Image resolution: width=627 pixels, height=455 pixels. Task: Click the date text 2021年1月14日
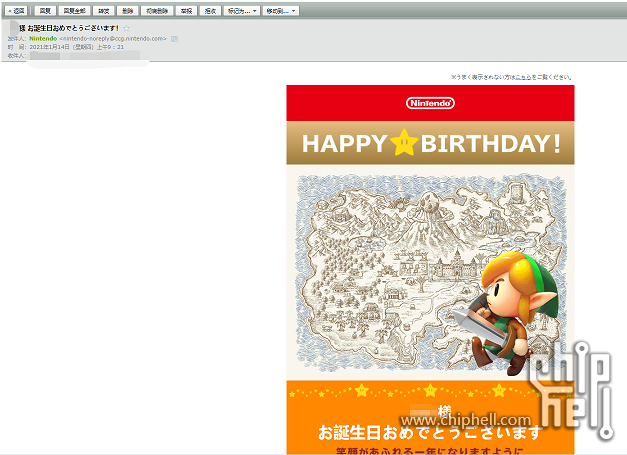pyautogui.click(x=50, y=47)
